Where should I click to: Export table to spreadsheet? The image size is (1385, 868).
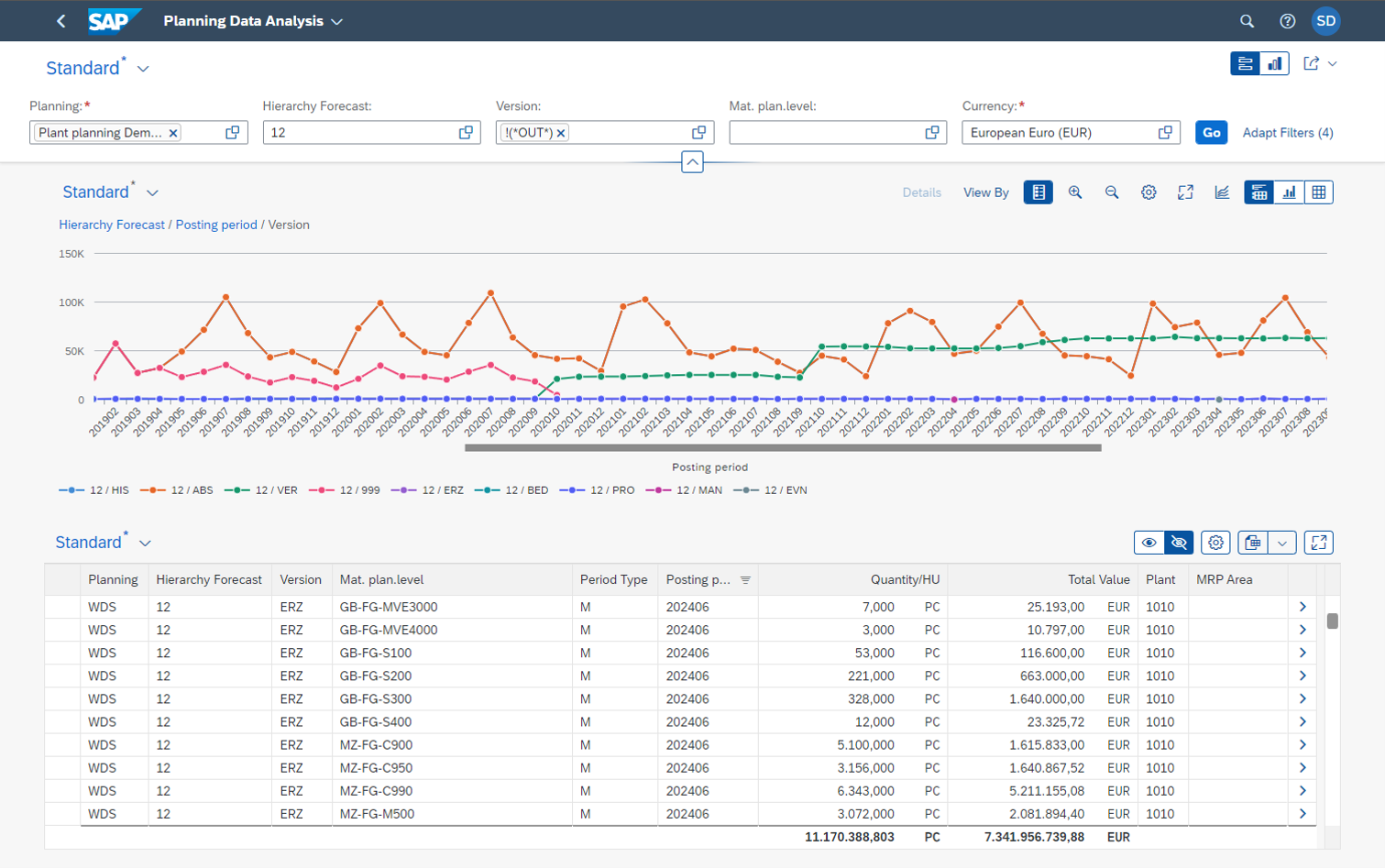tap(1252, 543)
